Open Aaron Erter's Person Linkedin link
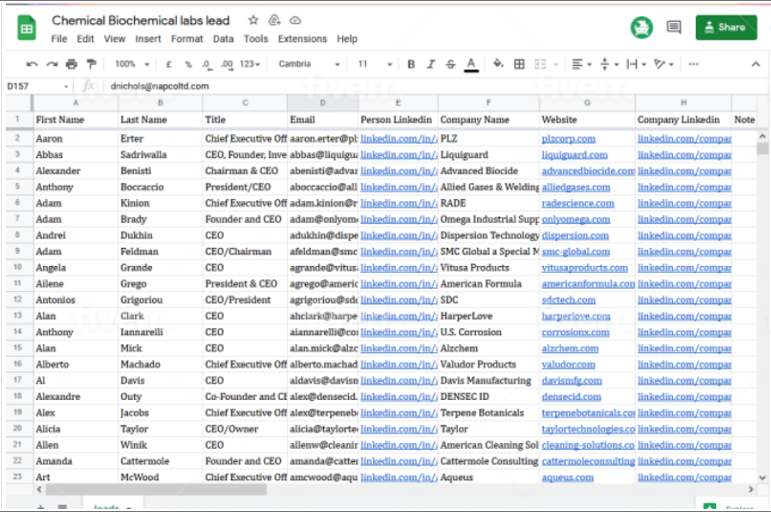771x512 pixels. (398, 139)
